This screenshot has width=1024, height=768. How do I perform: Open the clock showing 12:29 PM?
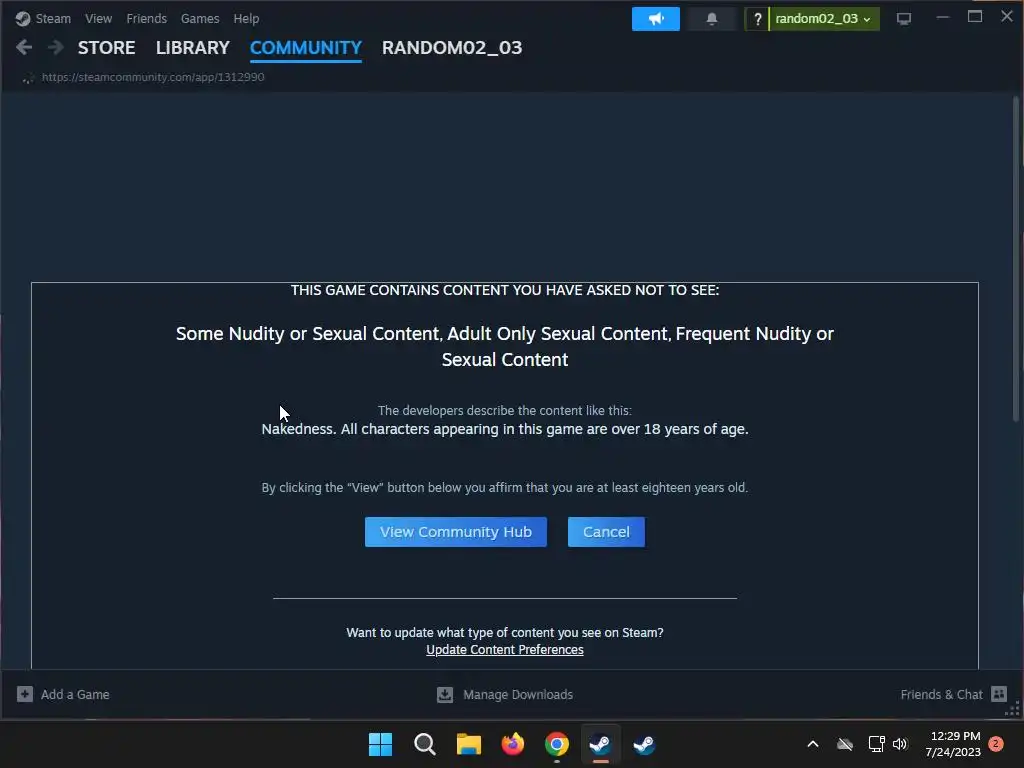[x=953, y=744]
